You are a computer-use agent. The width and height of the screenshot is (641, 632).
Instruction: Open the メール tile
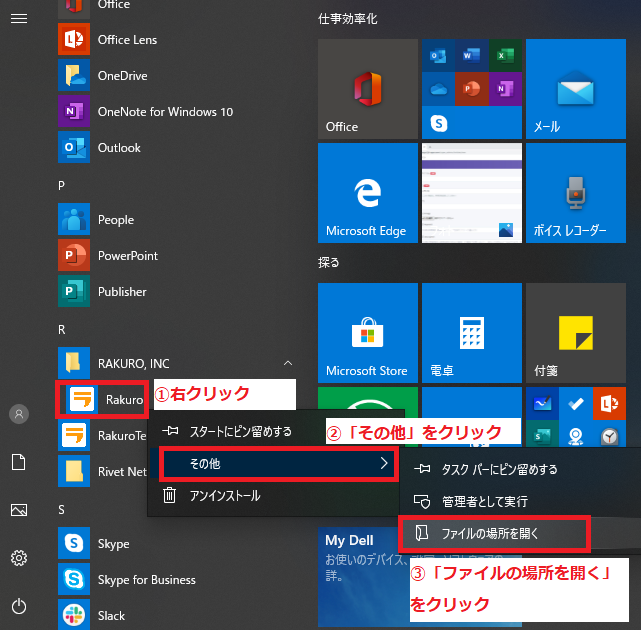click(576, 89)
